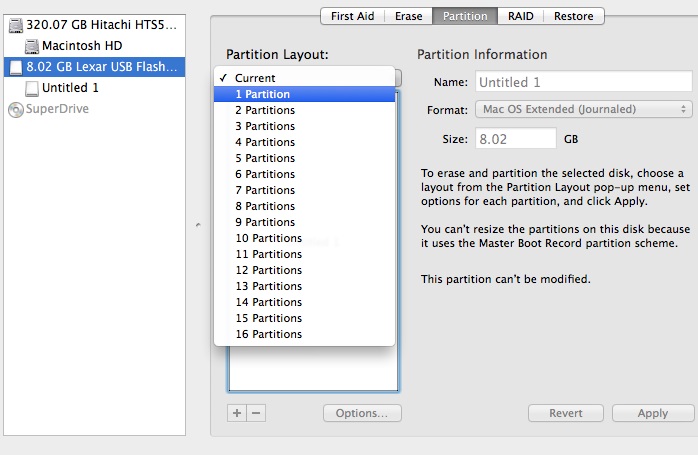Switch to the First Aid tab
Image resolution: width=698 pixels, height=455 pixels.
[353, 16]
